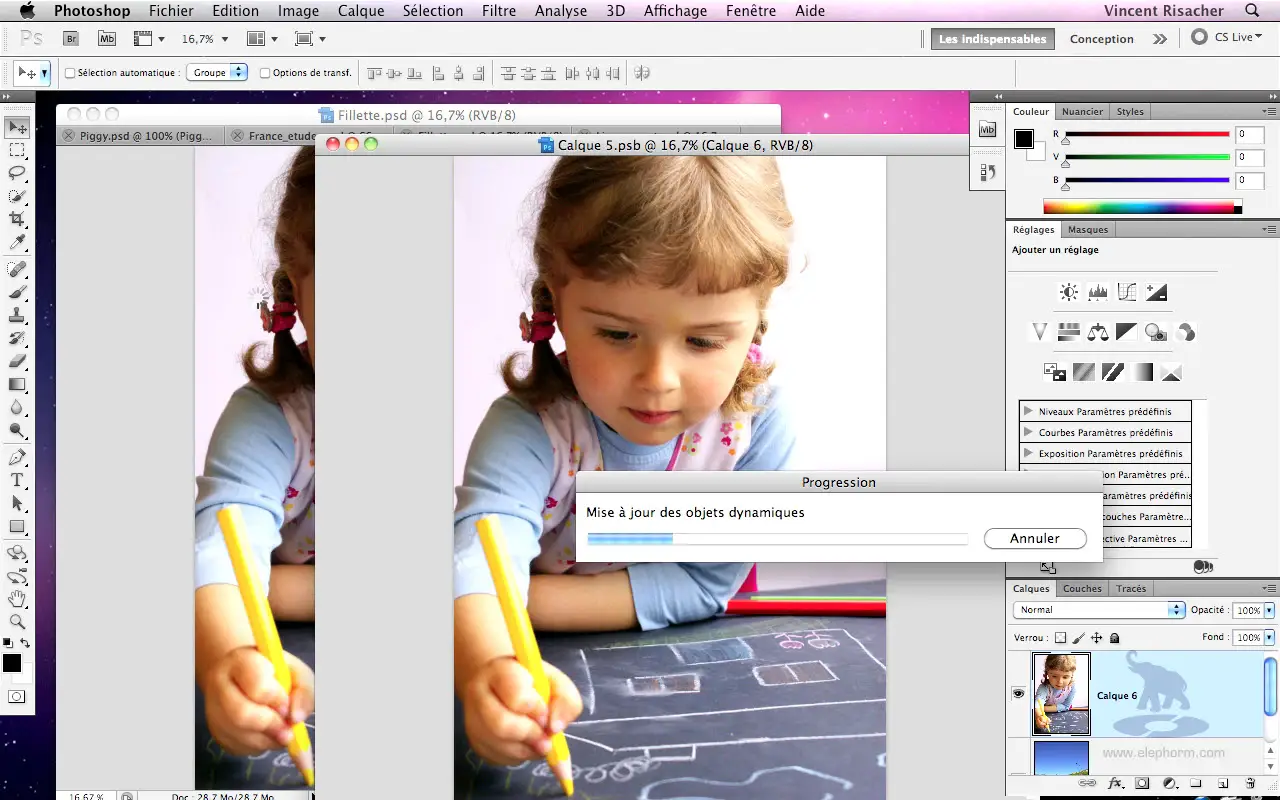Select the Quick Selection tool
The height and width of the screenshot is (800, 1280).
click(x=18, y=197)
